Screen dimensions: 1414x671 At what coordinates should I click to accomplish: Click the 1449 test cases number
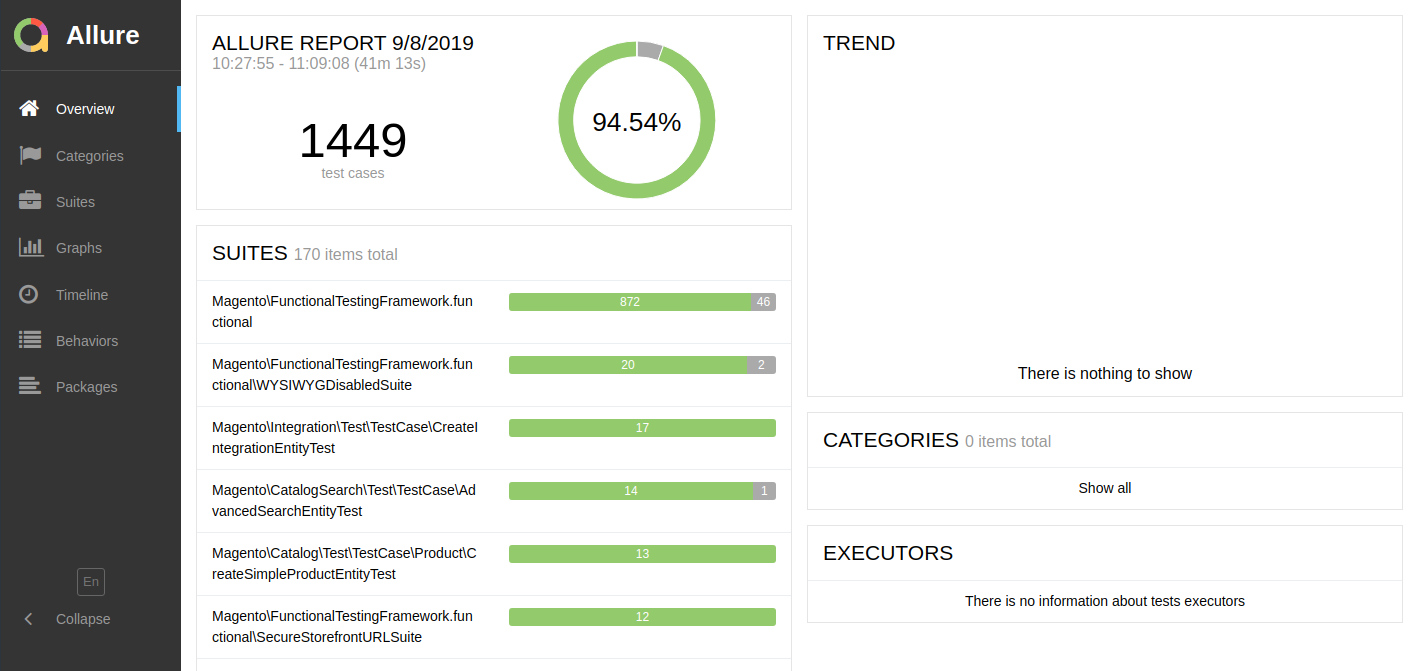[x=352, y=141]
